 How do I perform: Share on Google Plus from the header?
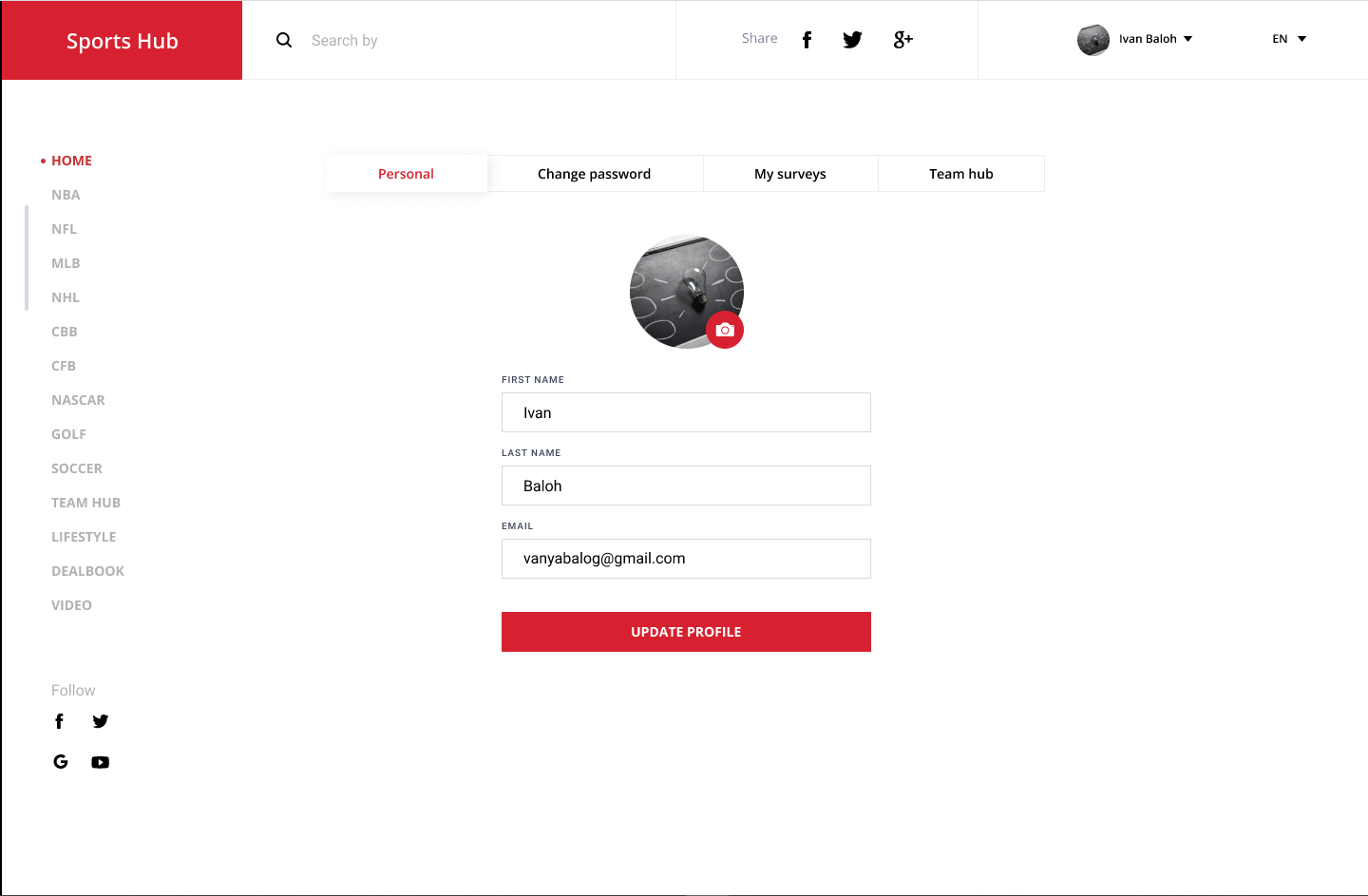(902, 40)
